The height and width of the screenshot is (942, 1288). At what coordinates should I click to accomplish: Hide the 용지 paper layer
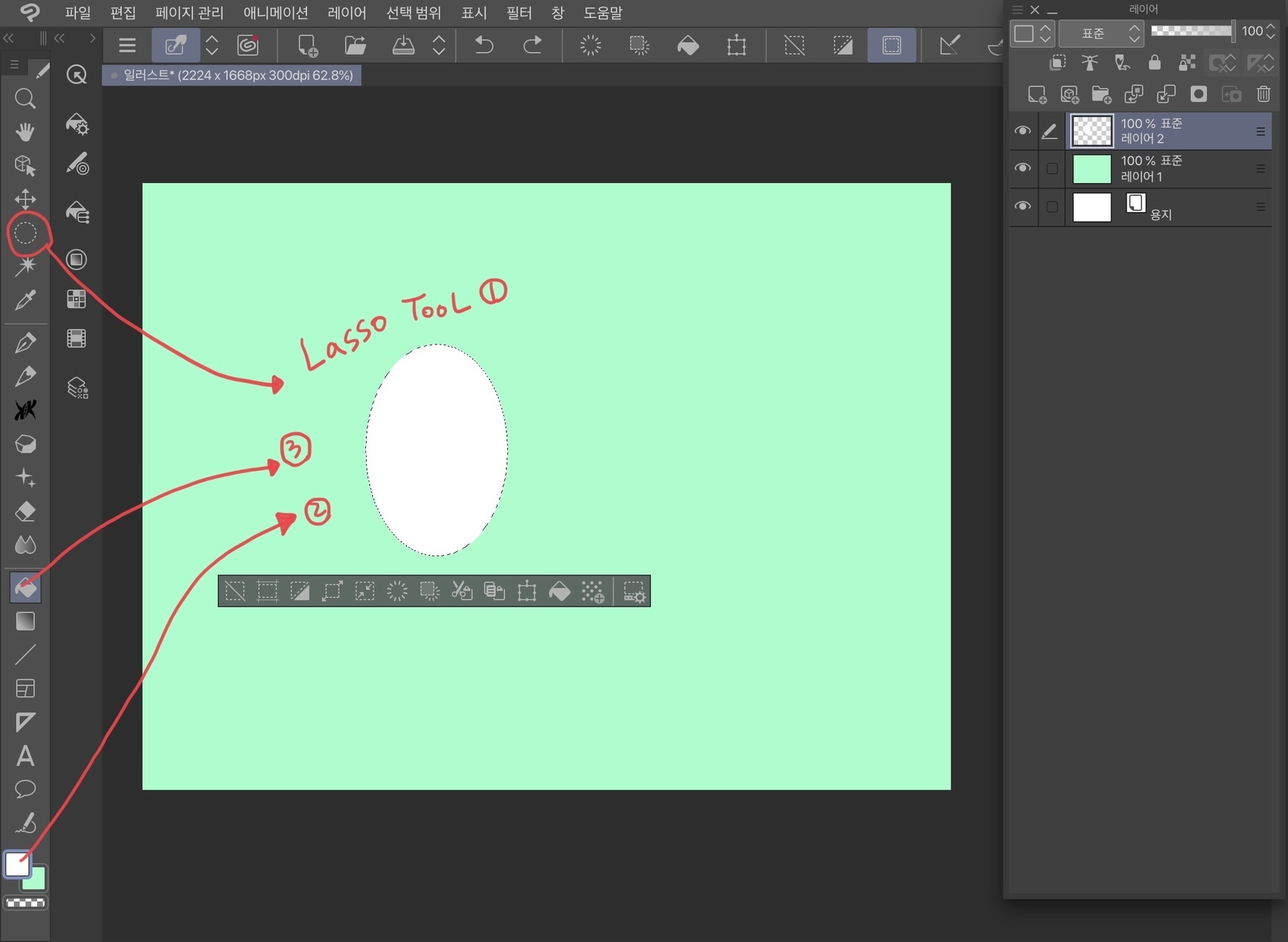pyautogui.click(x=1022, y=206)
